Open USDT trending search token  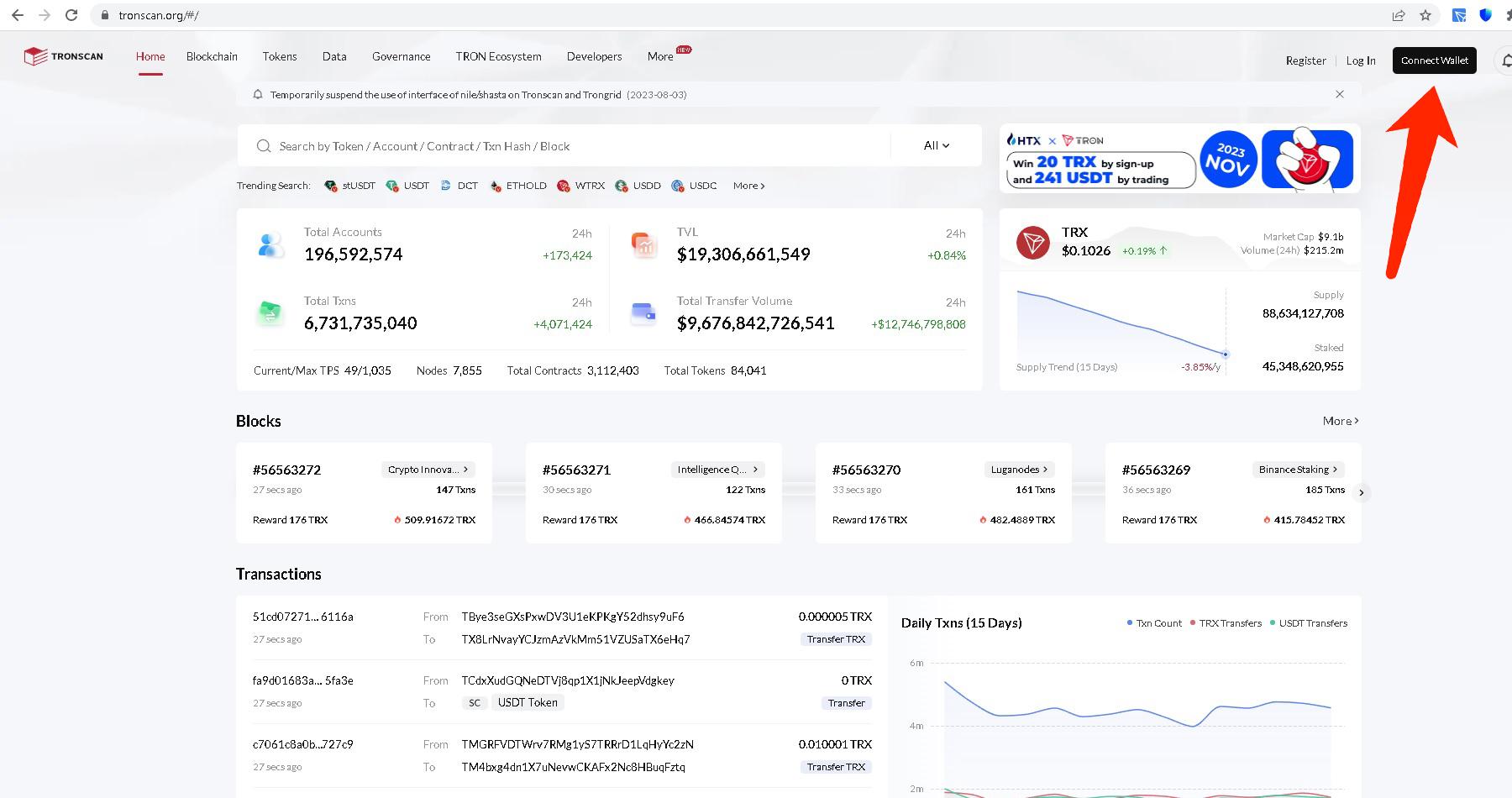(407, 186)
